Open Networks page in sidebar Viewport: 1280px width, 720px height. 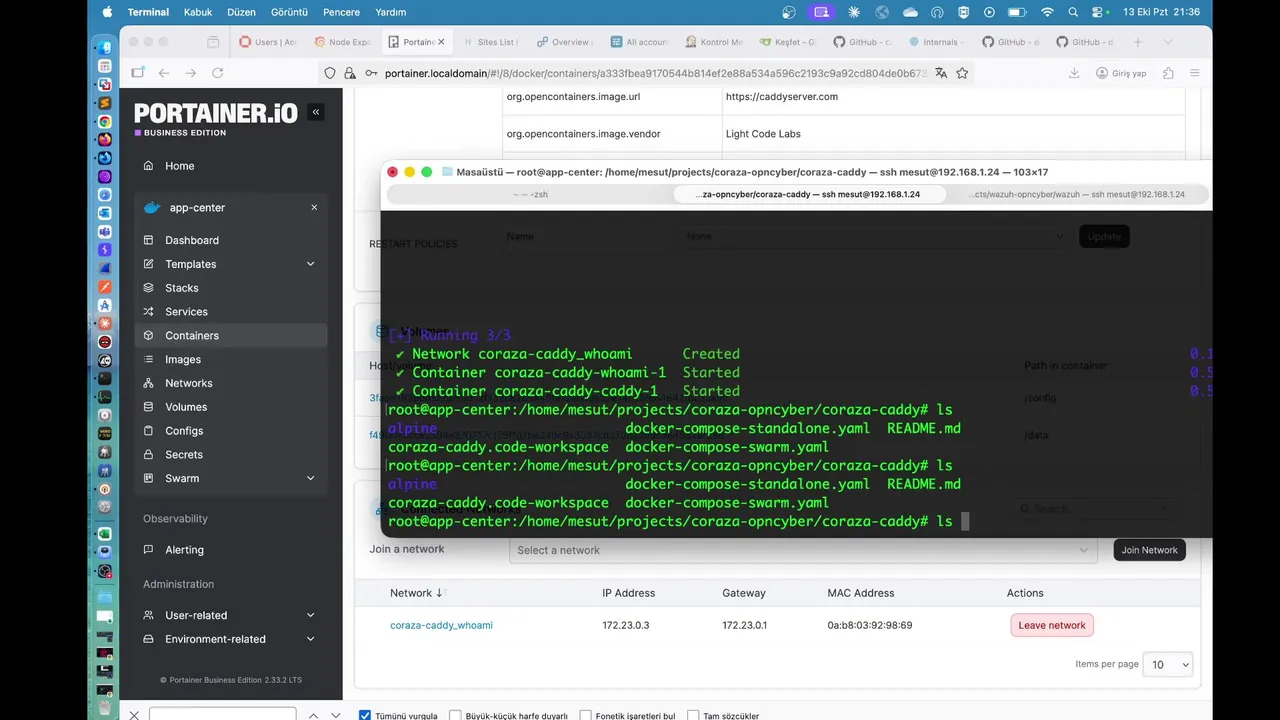tap(188, 383)
